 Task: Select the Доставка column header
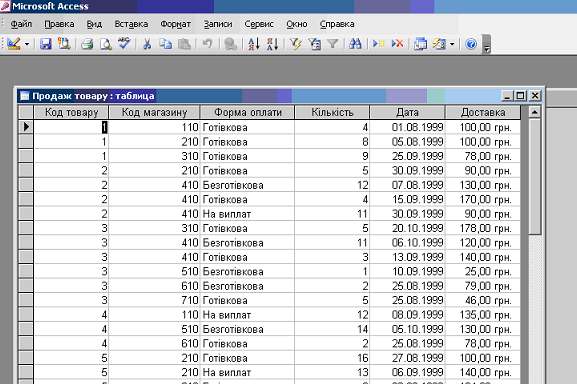(x=483, y=112)
